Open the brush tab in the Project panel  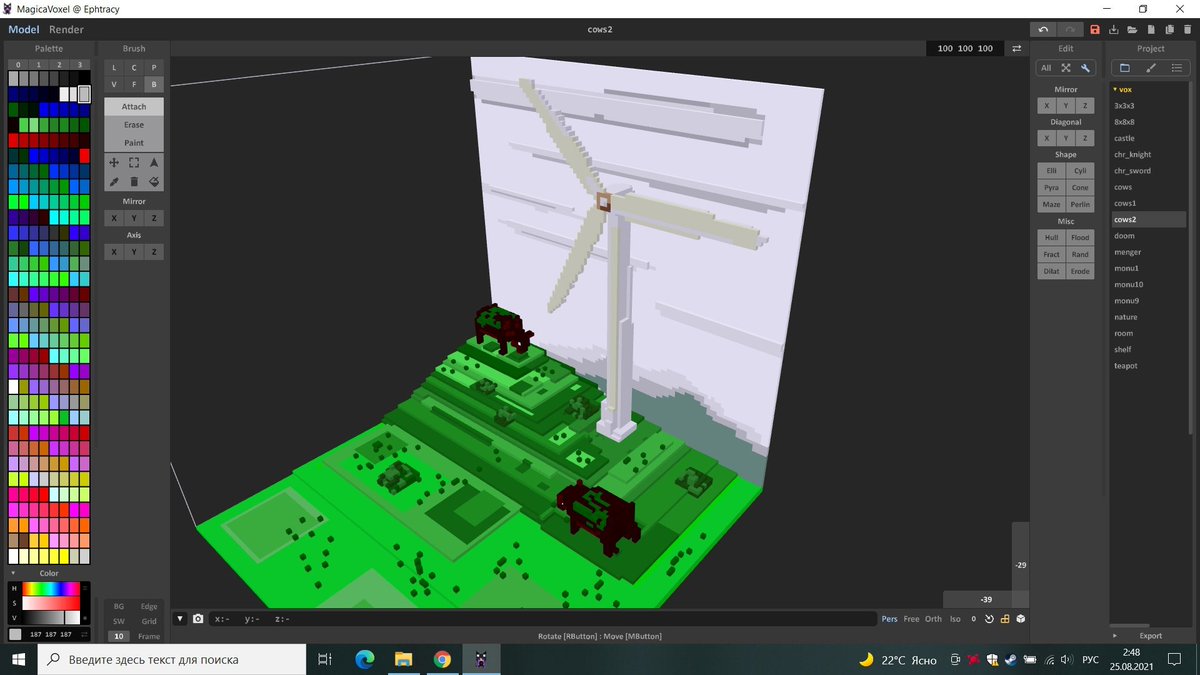tap(1151, 68)
